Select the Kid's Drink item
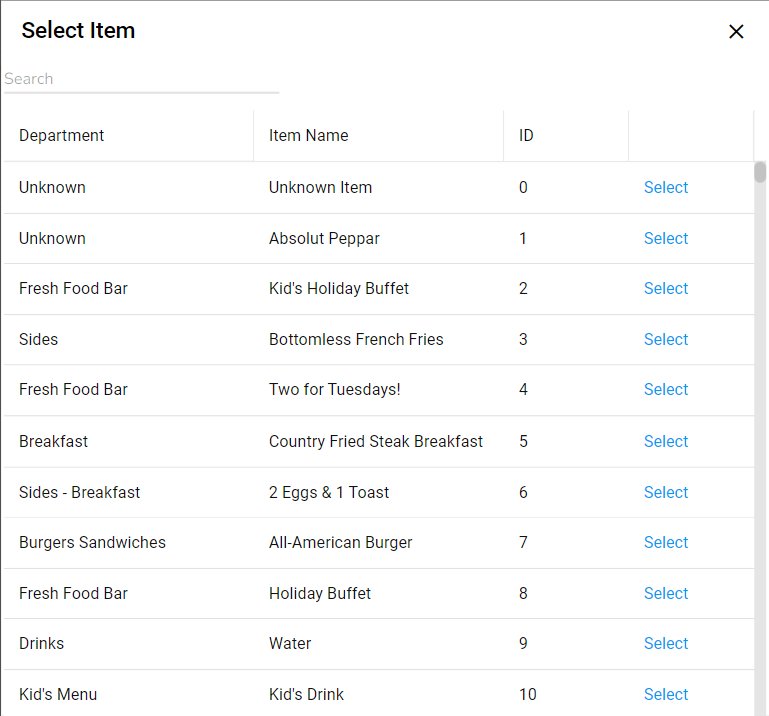The height and width of the screenshot is (716, 769). point(666,695)
